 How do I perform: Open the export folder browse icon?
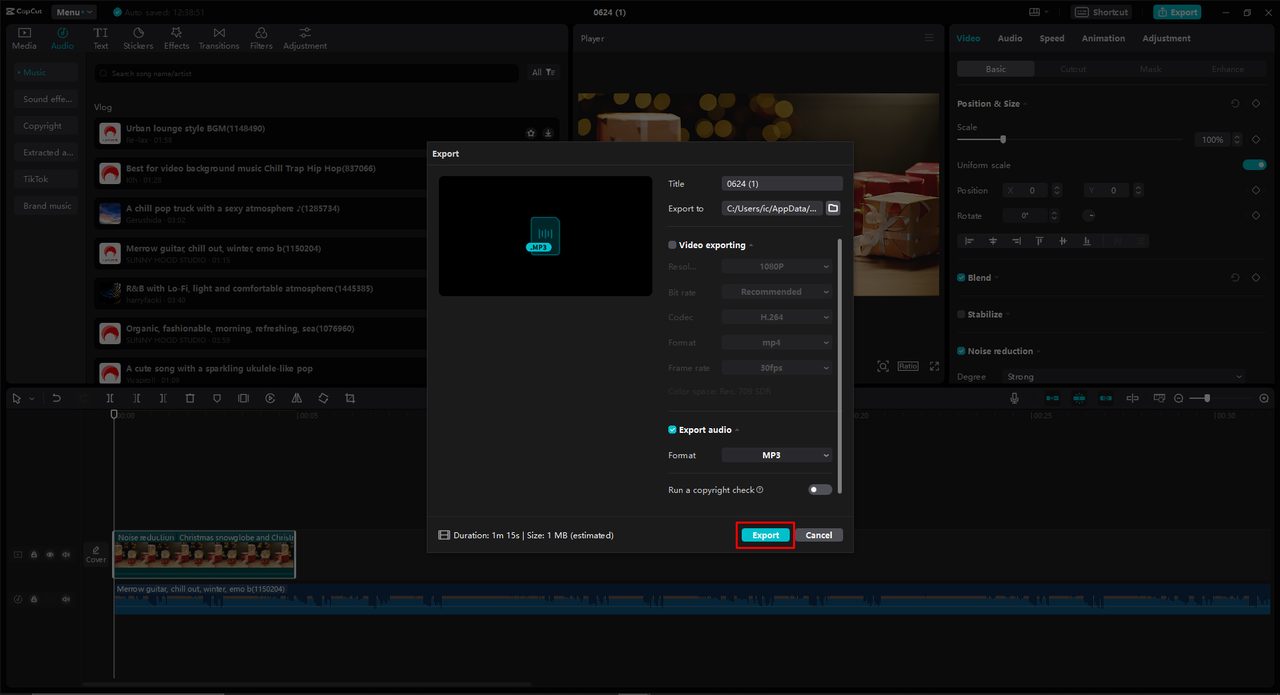(833, 208)
